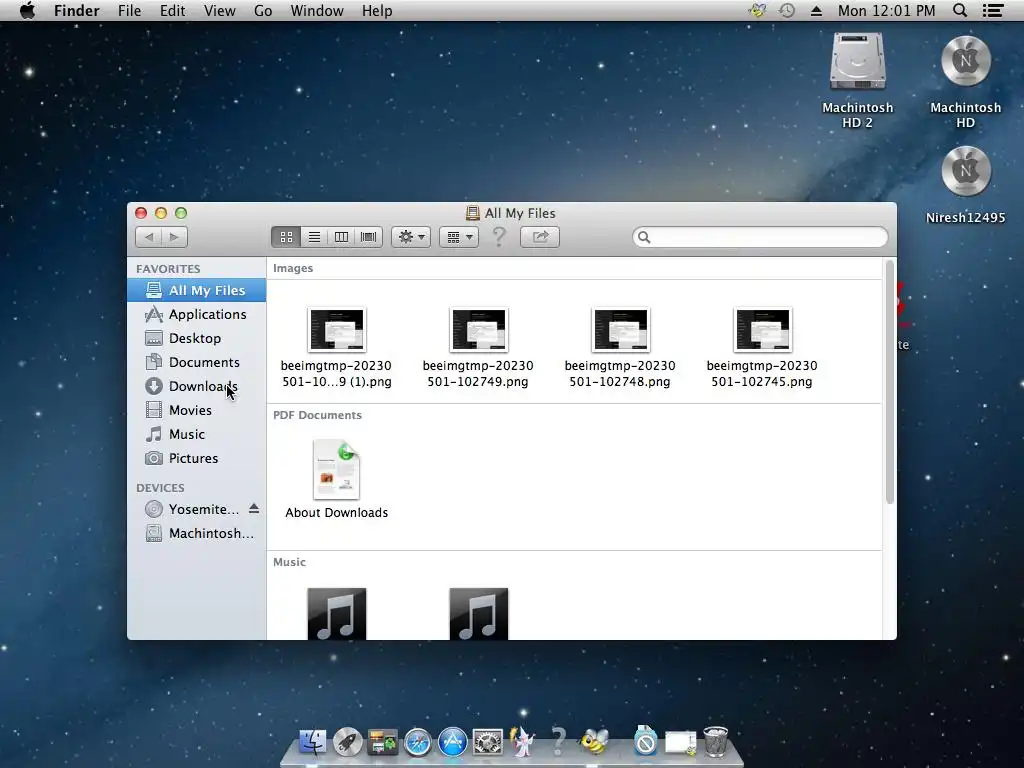Go back with the Back arrow

(x=149, y=237)
